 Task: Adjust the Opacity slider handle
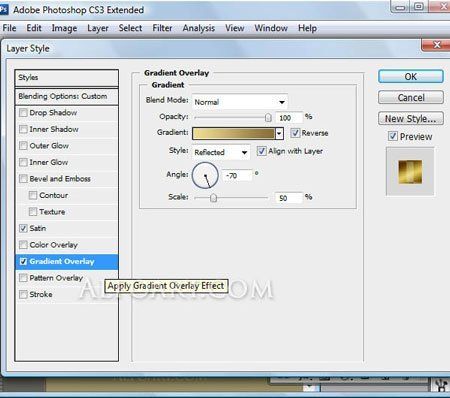pos(268,117)
